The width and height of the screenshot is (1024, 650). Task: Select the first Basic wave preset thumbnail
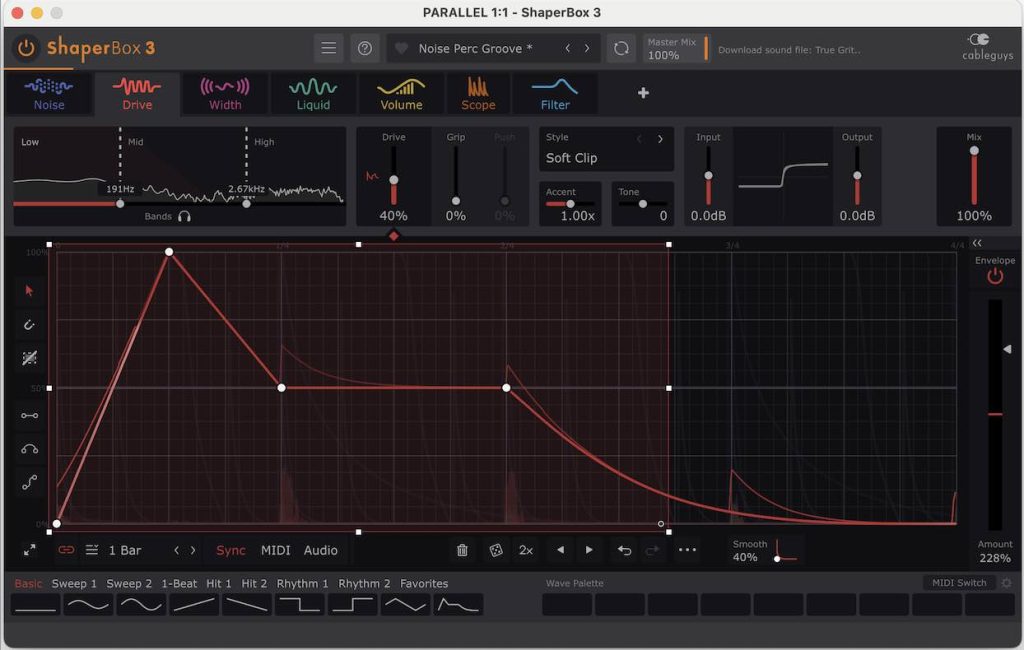(34, 604)
